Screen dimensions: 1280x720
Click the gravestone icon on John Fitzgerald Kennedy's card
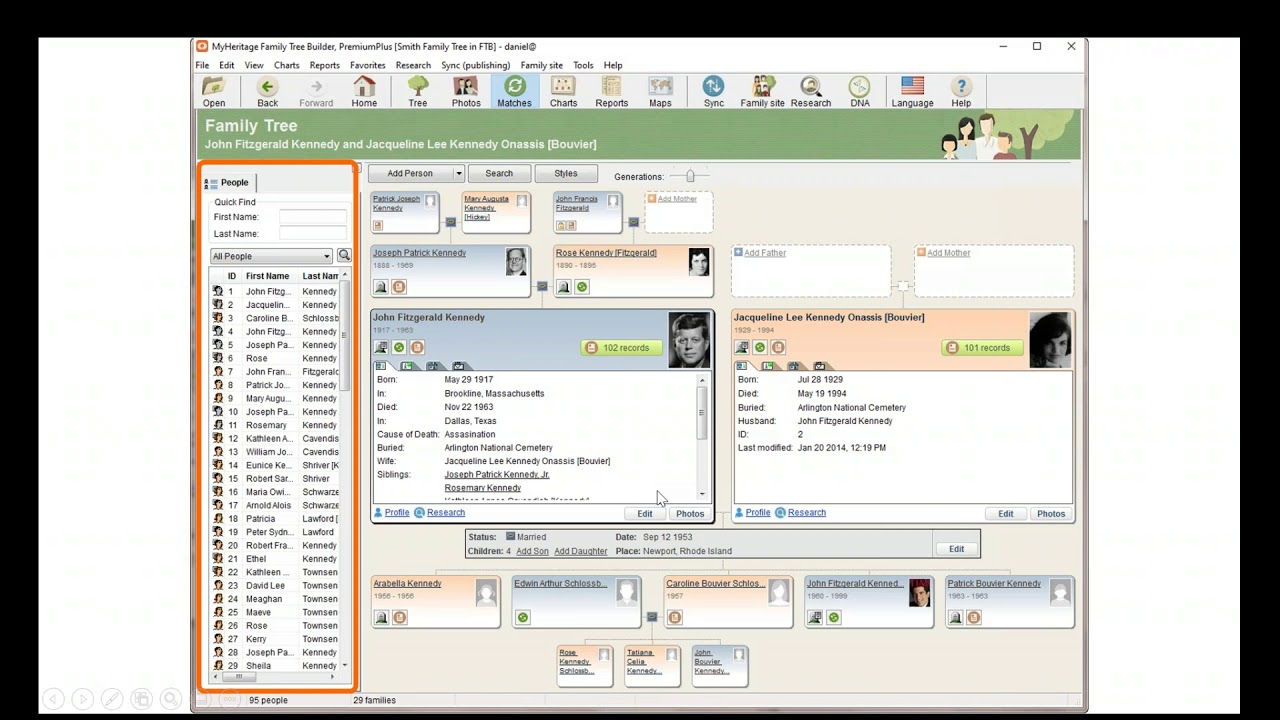tap(381, 348)
